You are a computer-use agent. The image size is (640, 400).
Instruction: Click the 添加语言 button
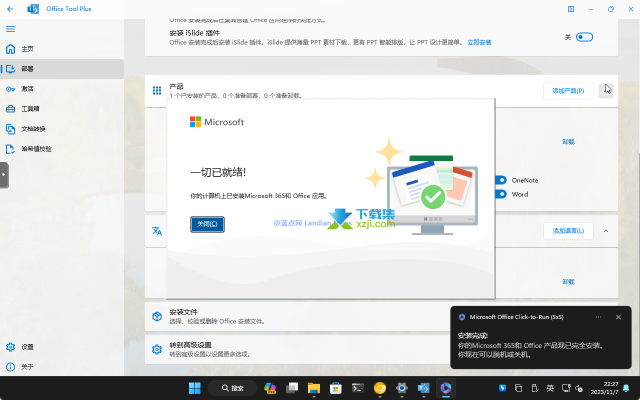(x=567, y=230)
